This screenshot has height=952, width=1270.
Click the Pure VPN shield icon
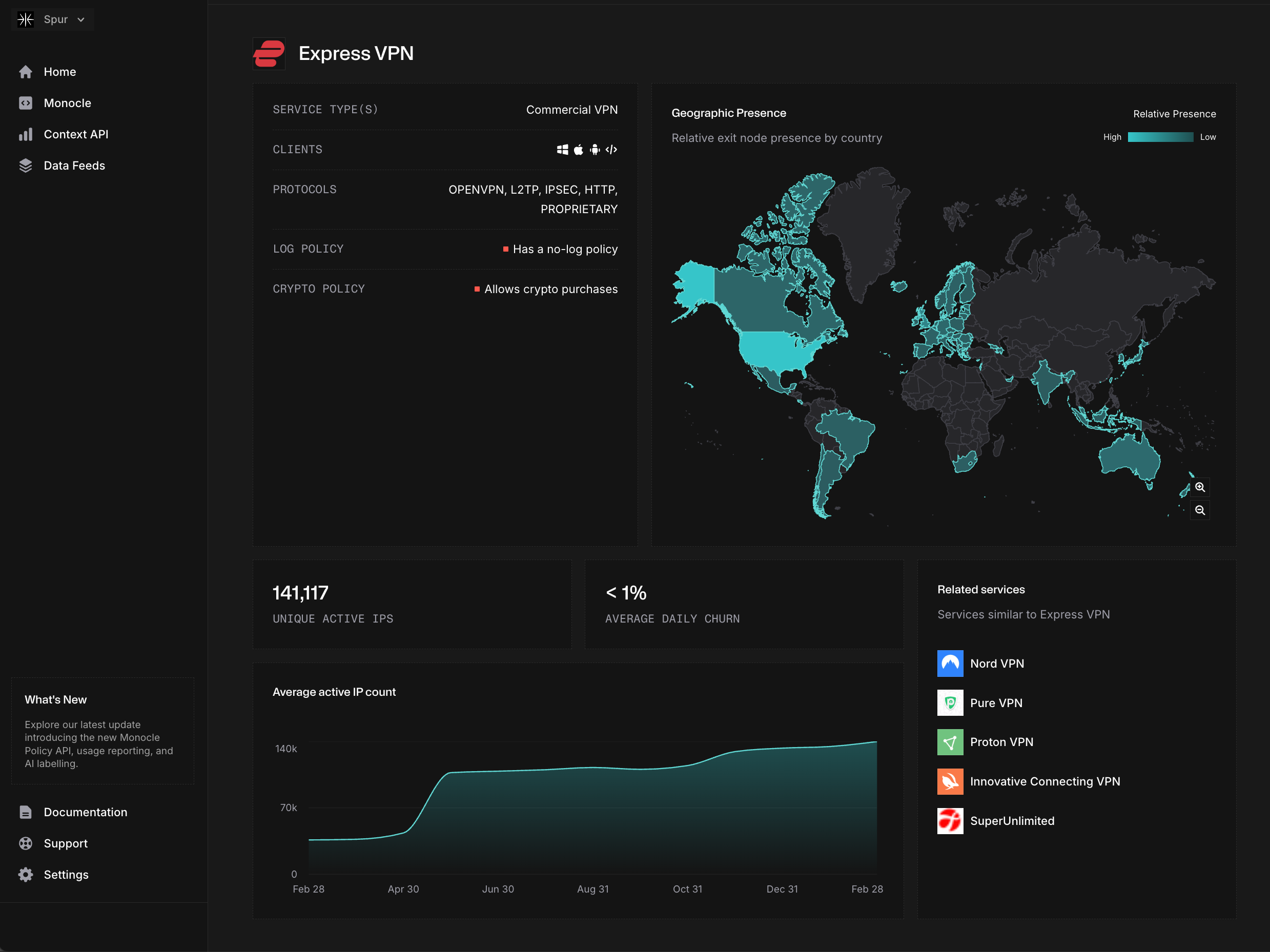point(950,703)
